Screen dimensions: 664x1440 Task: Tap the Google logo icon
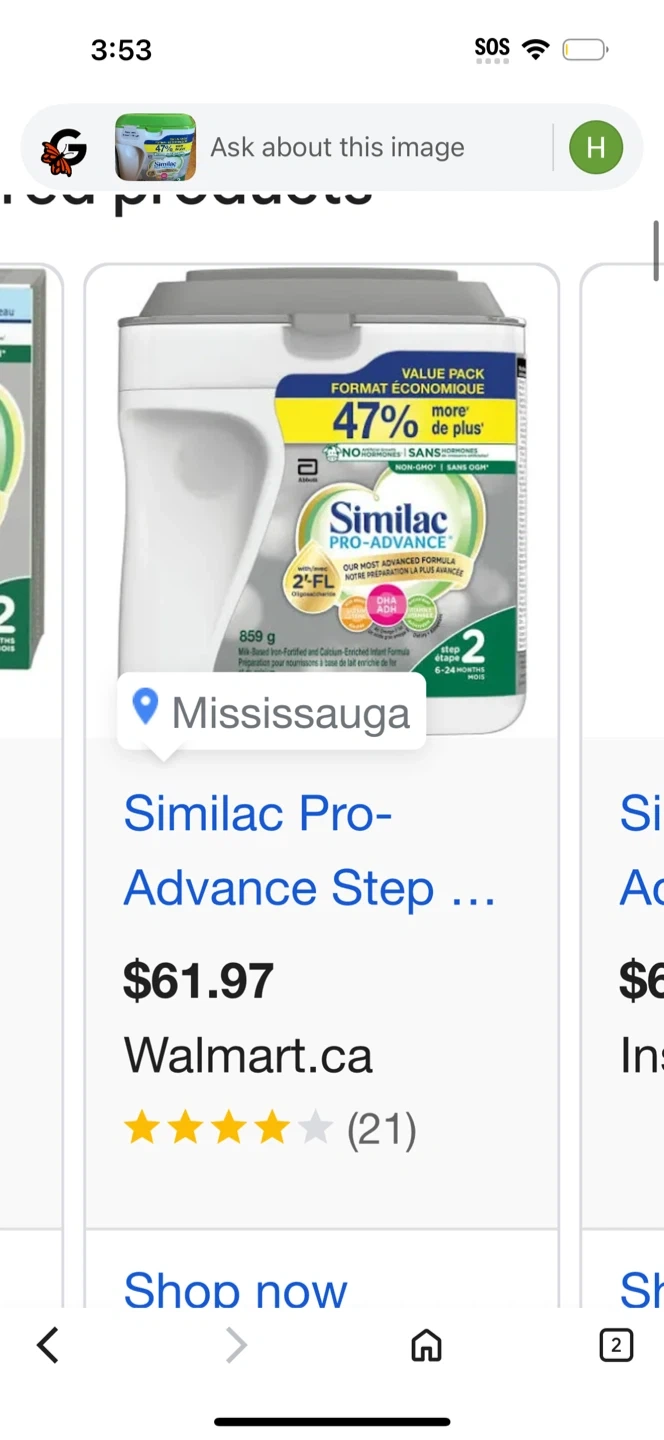point(64,149)
